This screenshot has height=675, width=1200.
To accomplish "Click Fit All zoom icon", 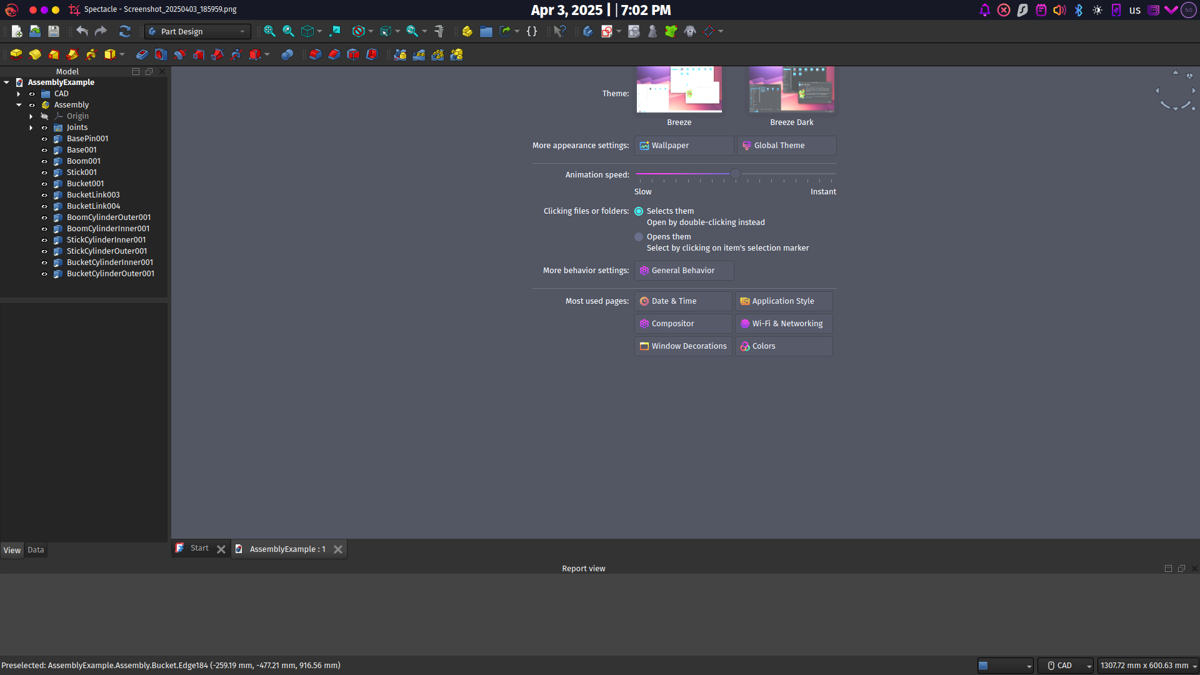I will [269, 32].
